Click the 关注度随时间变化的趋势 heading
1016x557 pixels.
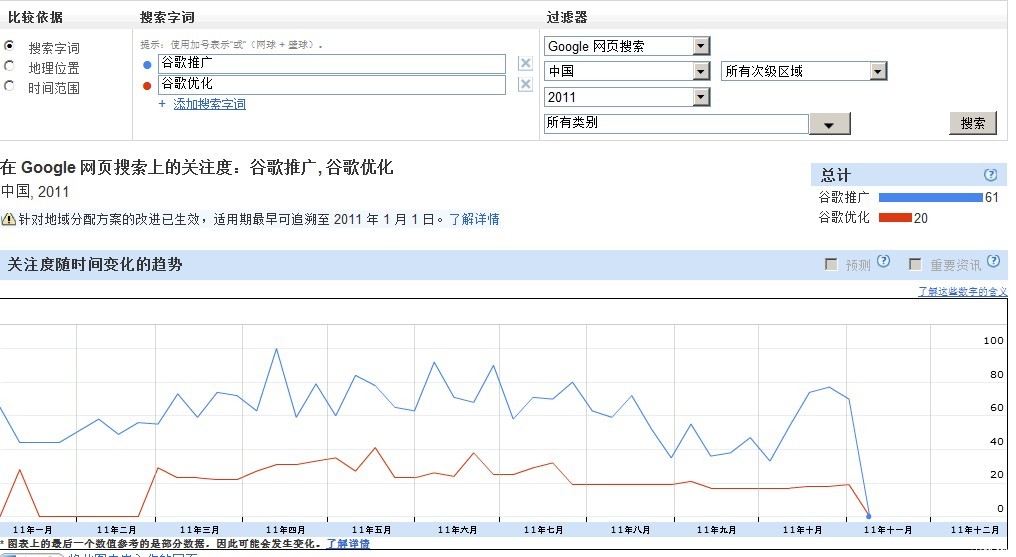tap(95, 264)
